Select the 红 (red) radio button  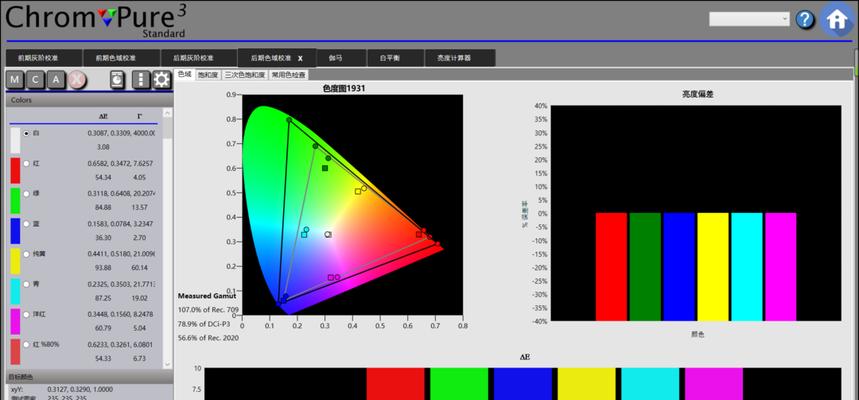point(26,163)
